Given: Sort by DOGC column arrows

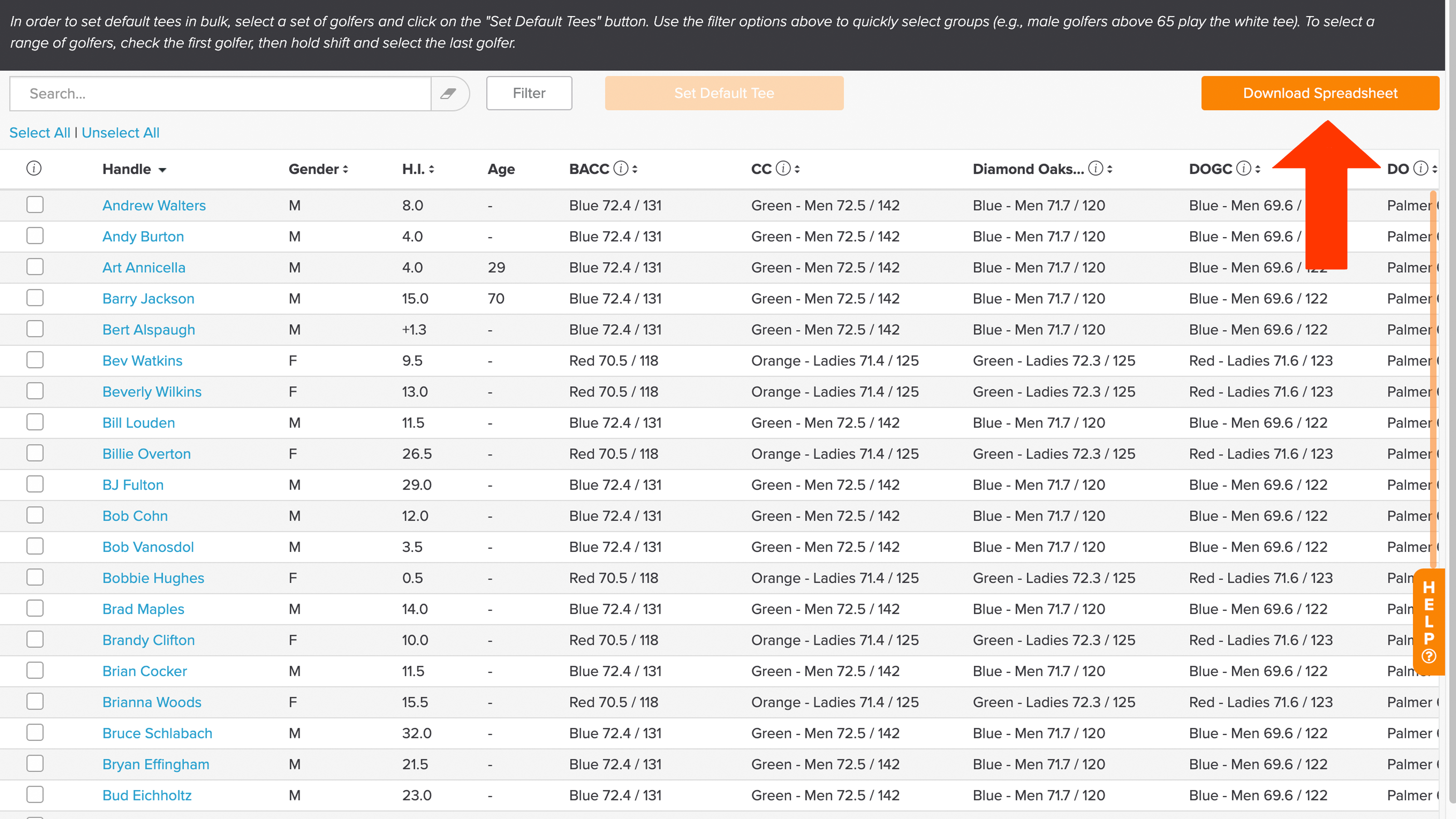Looking at the screenshot, I should 1258,169.
